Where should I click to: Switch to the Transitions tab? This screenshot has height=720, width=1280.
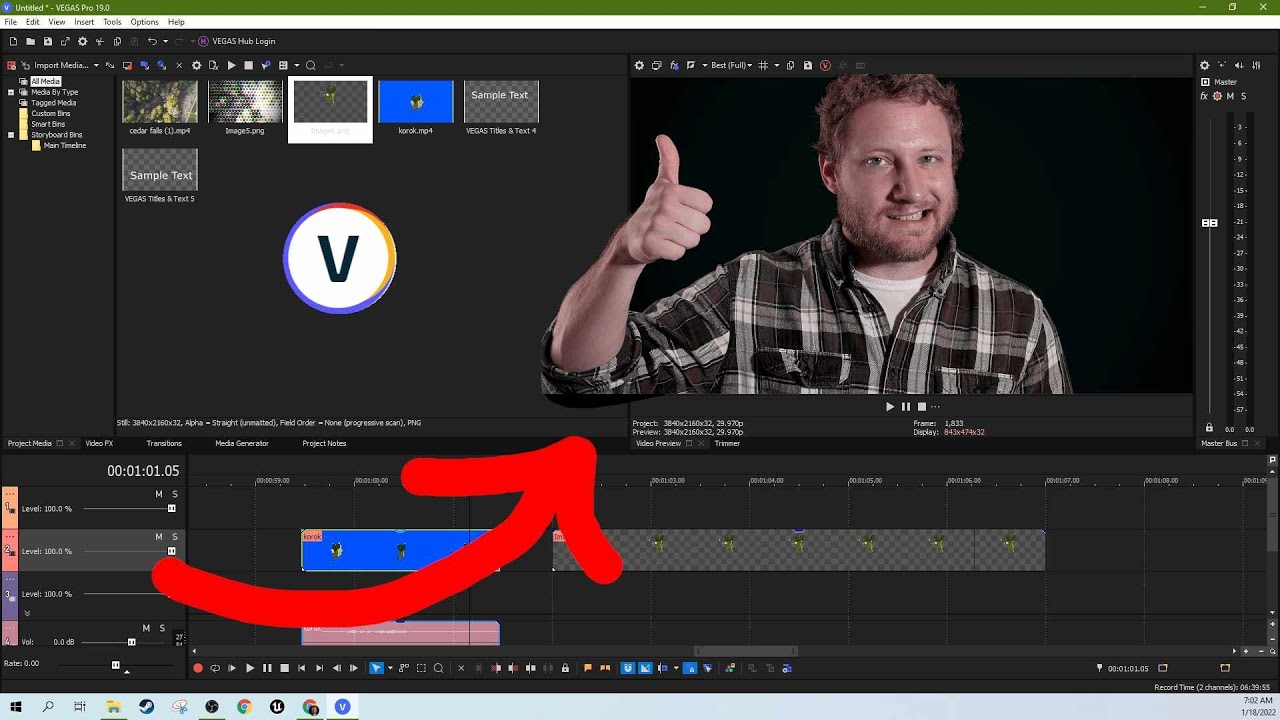coord(164,443)
